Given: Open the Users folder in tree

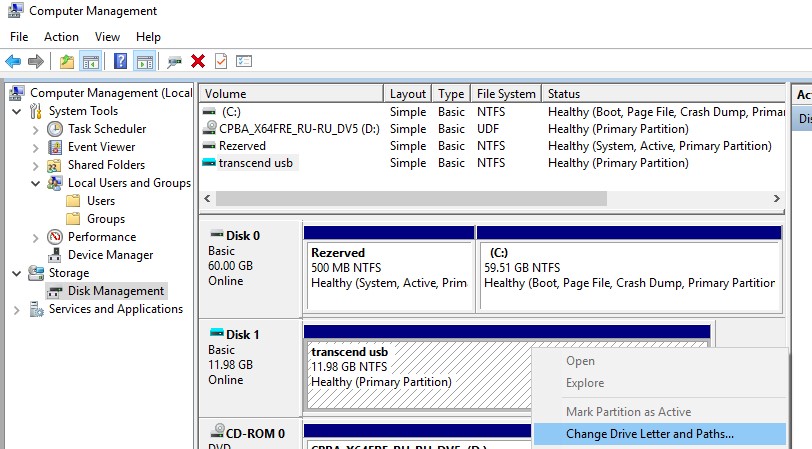Looking at the screenshot, I should click(x=101, y=201).
